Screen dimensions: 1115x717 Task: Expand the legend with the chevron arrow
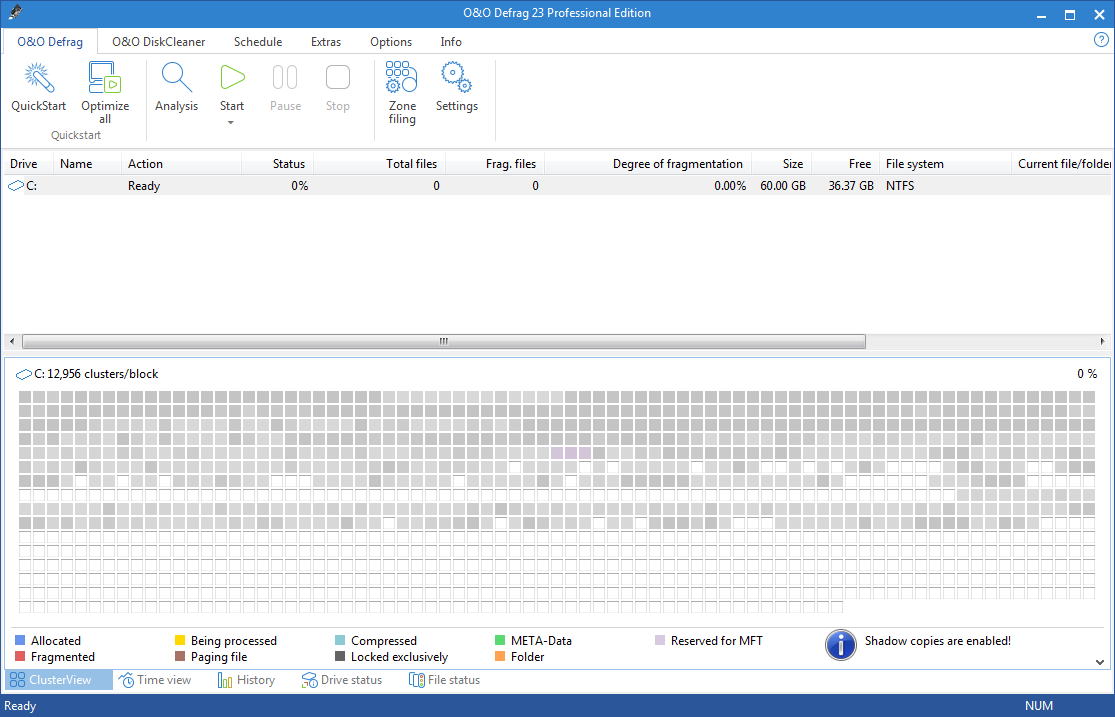click(x=1100, y=662)
